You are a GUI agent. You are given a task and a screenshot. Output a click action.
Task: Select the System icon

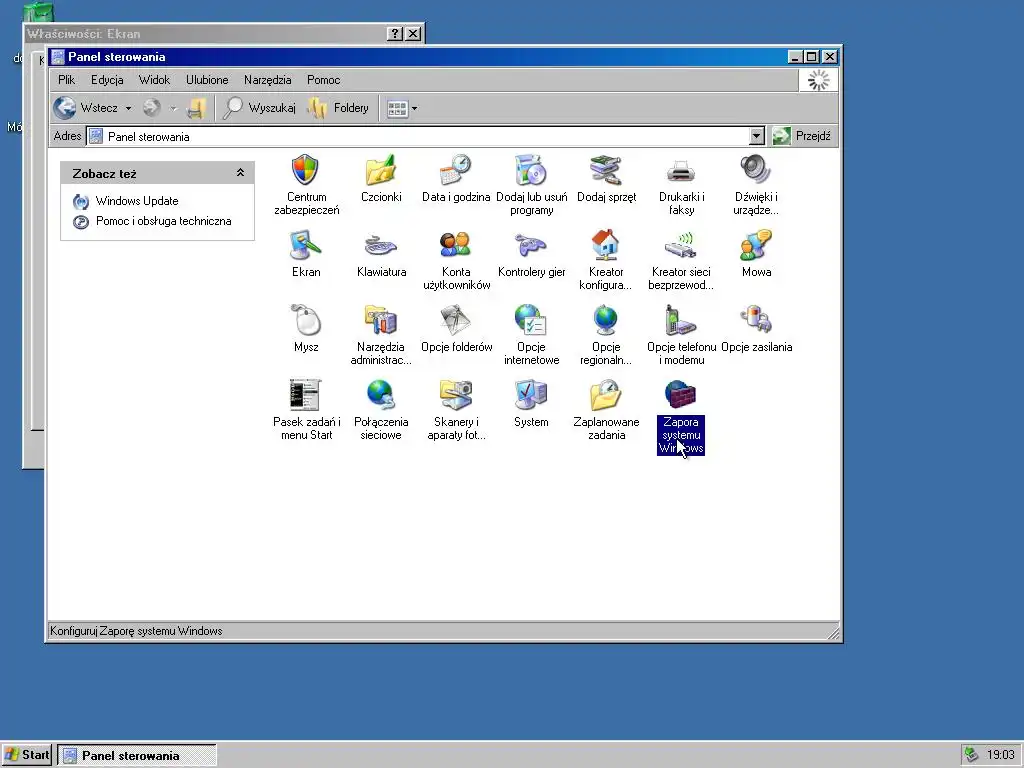531,403
